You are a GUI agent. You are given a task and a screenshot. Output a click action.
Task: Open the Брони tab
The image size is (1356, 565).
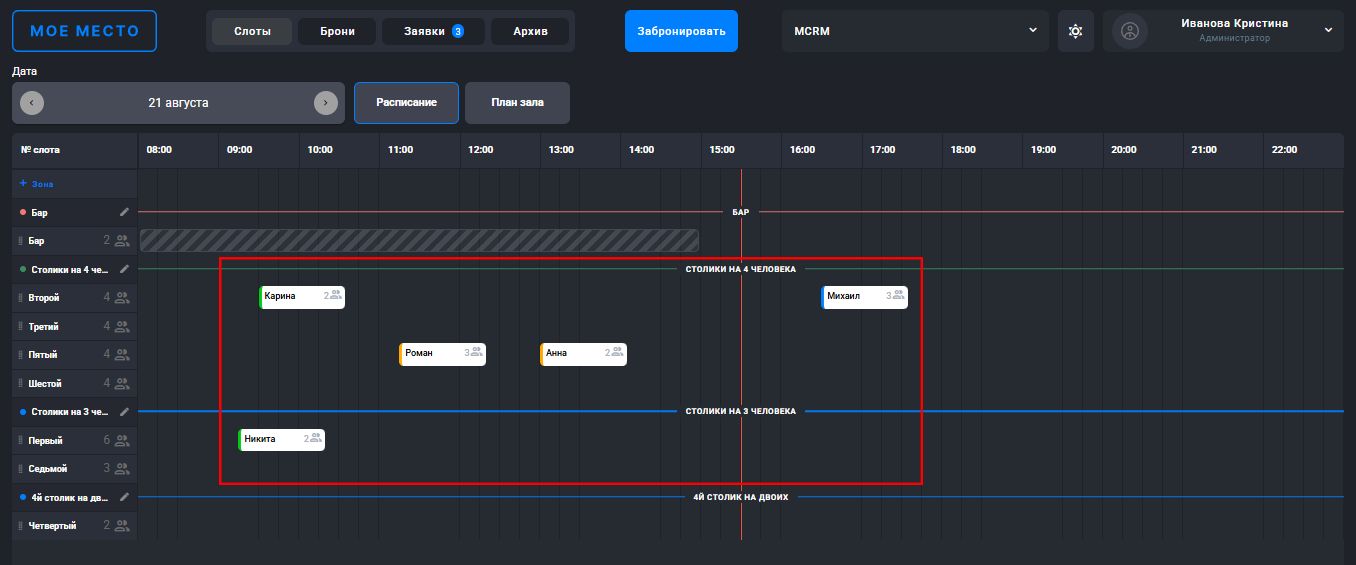(x=337, y=31)
